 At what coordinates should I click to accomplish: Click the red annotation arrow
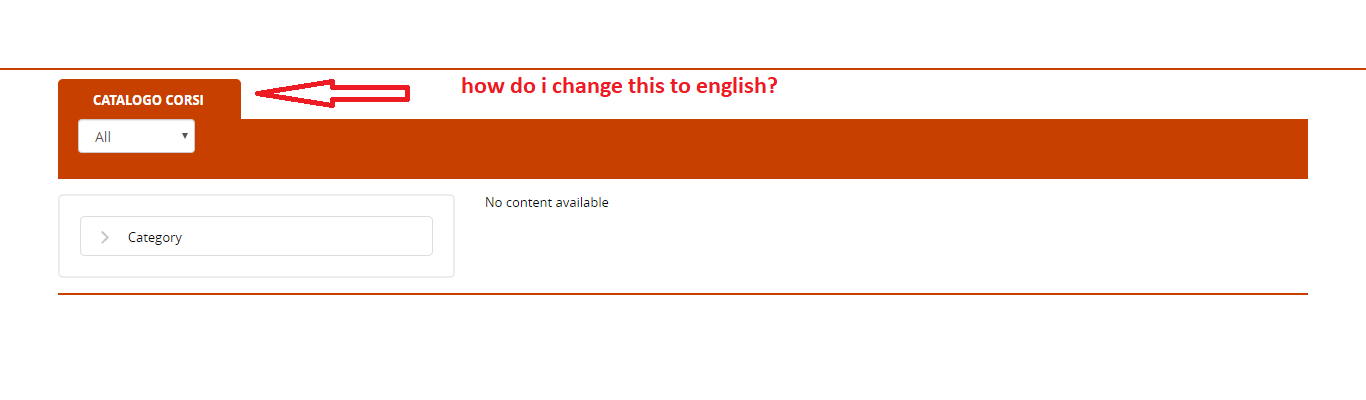[x=332, y=93]
